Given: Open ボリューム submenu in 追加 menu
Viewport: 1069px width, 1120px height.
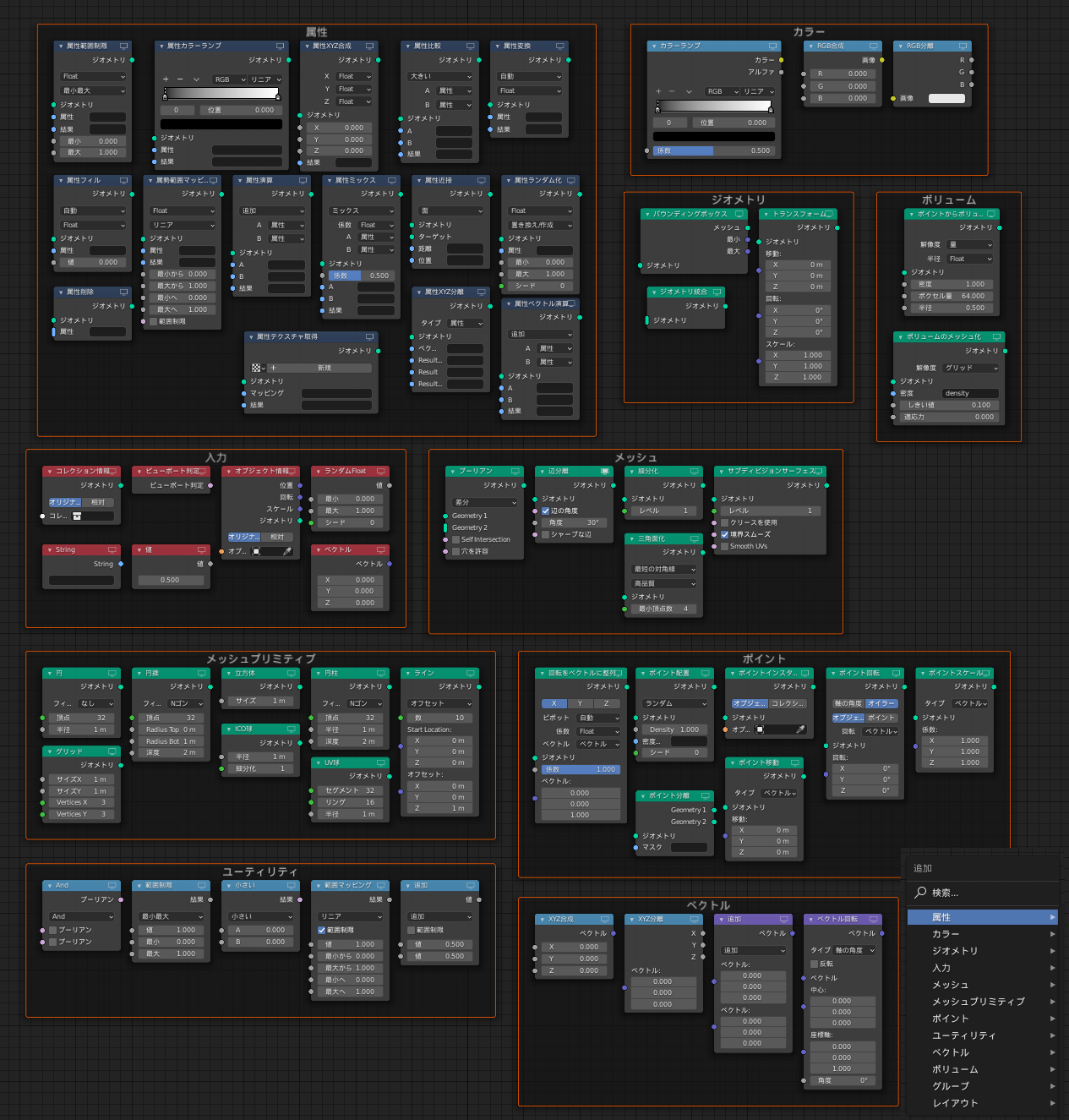Looking at the screenshot, I should click(x=982, y=1069).
